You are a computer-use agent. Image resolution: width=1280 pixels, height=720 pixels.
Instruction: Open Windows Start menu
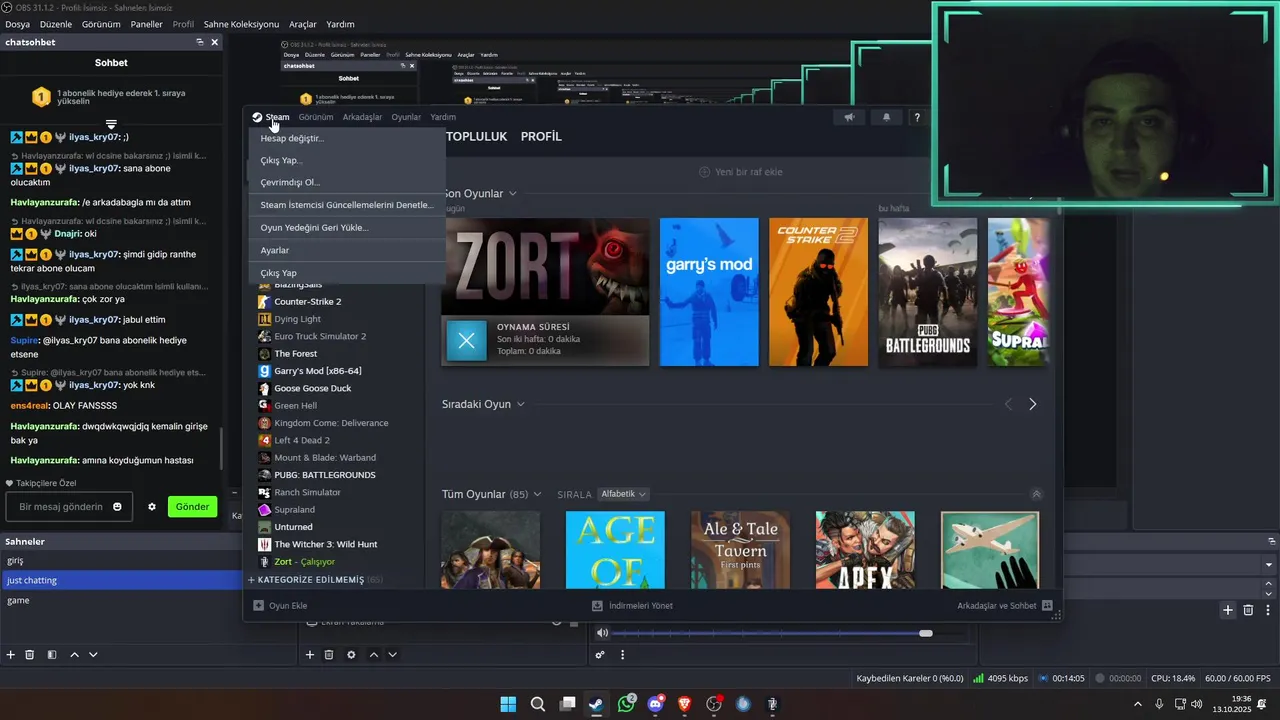508,704
